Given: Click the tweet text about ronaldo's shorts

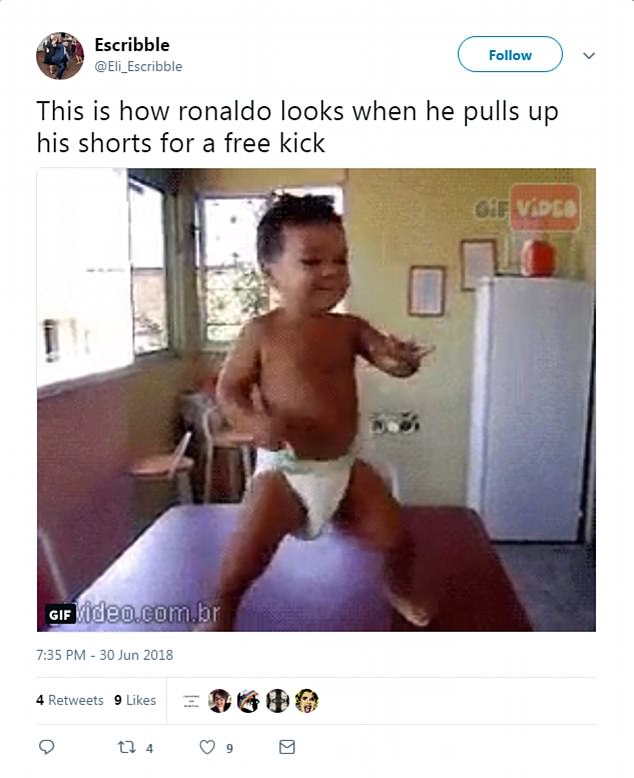Looking at the screenshot, I should click(x=298, y=127).
